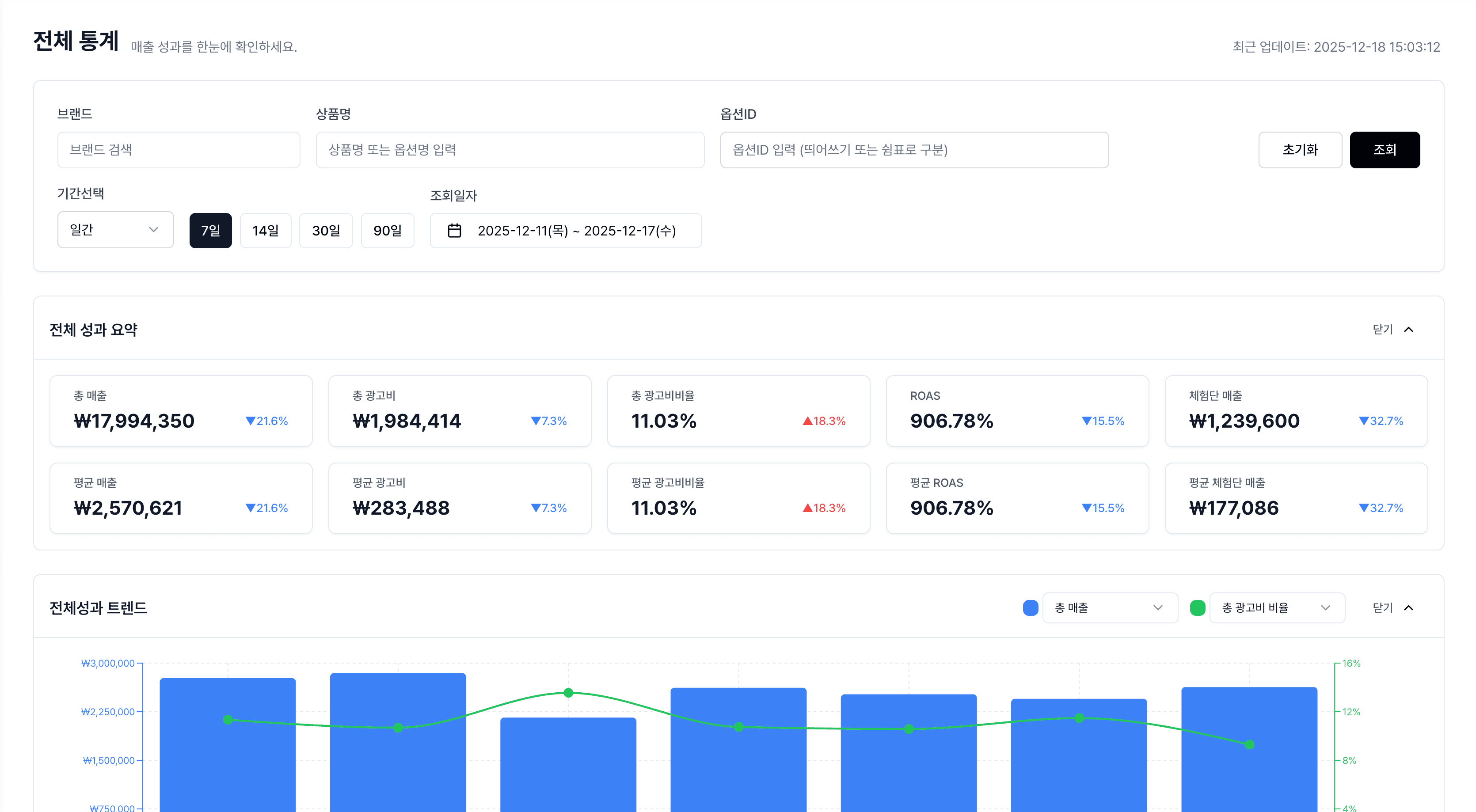Collapse the 전체 성과 요약 section via 닫기

pyautogui.click(x=1383, y=329)
